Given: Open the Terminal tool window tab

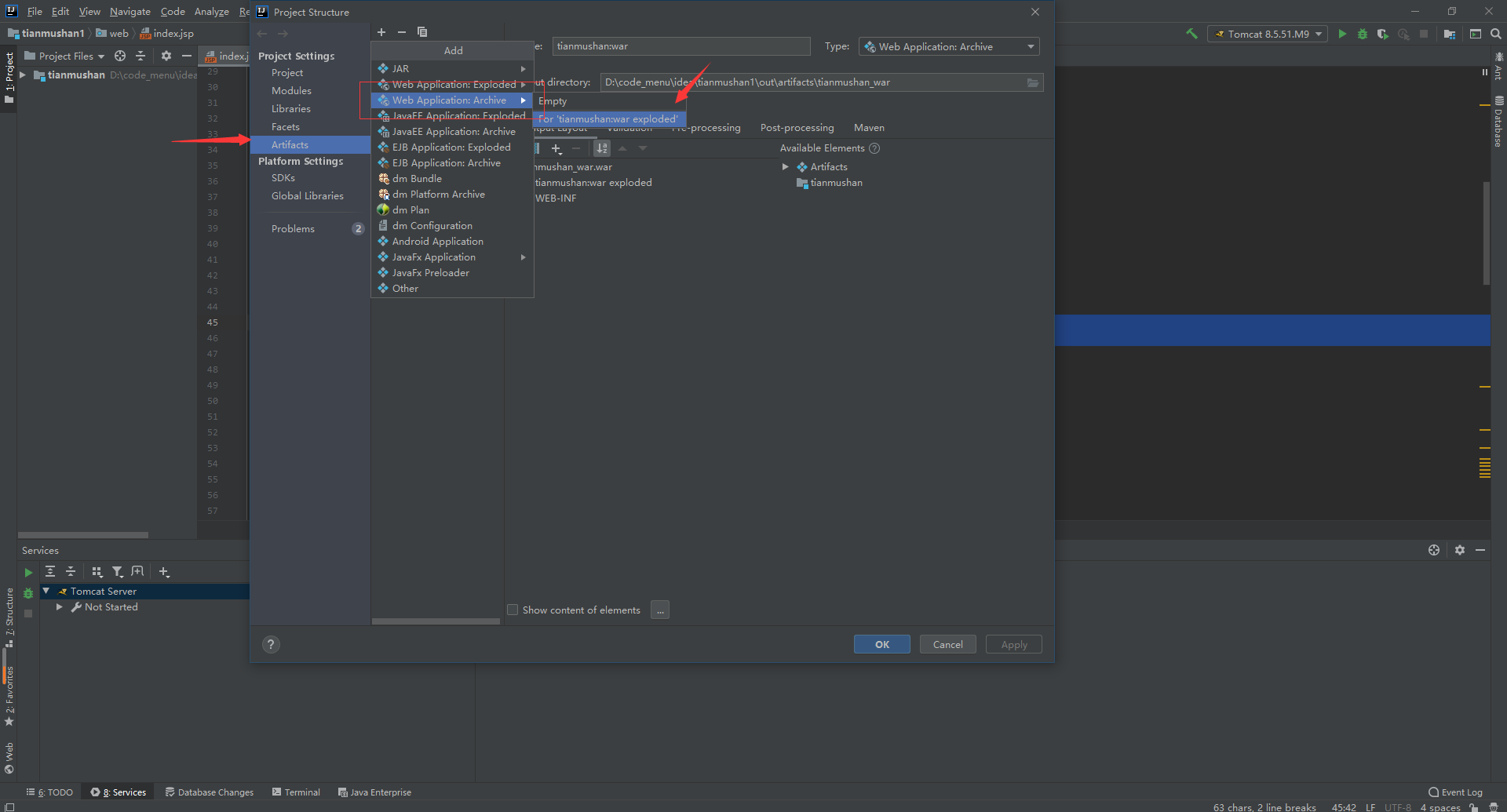Looking at the screenshot, I should tap(296, 792).
